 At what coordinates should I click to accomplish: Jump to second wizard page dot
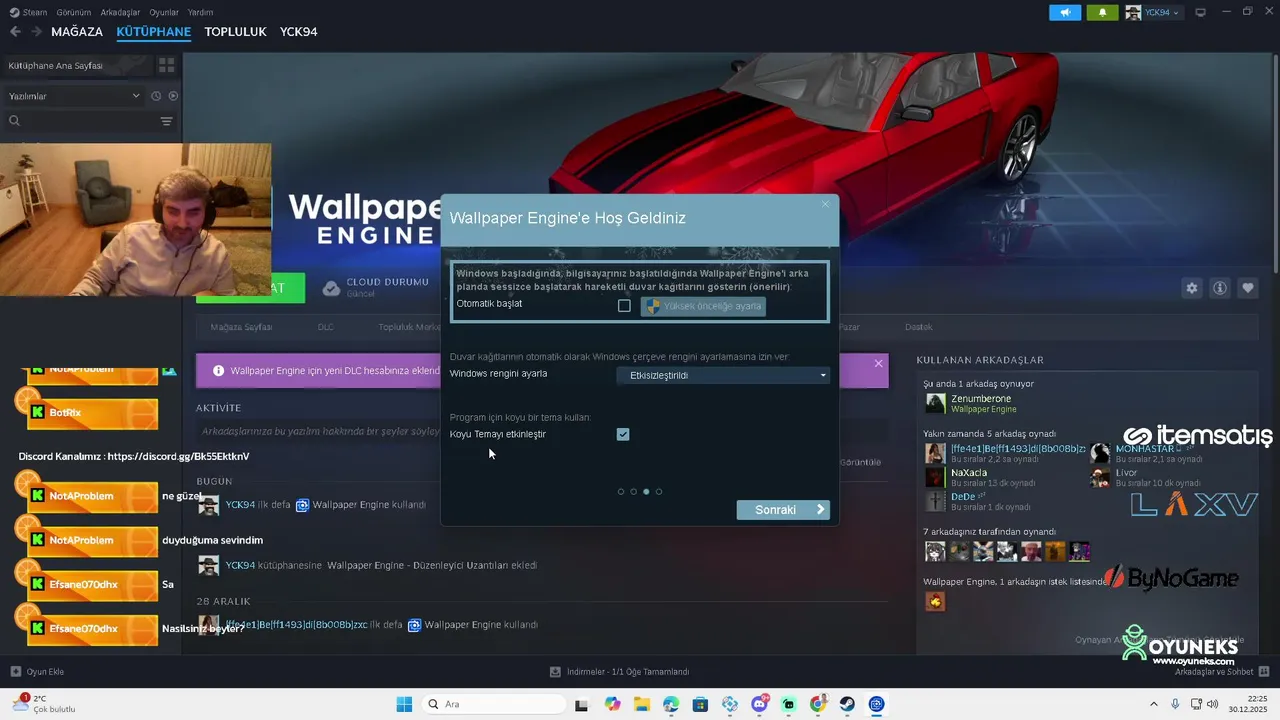[633, 492]
